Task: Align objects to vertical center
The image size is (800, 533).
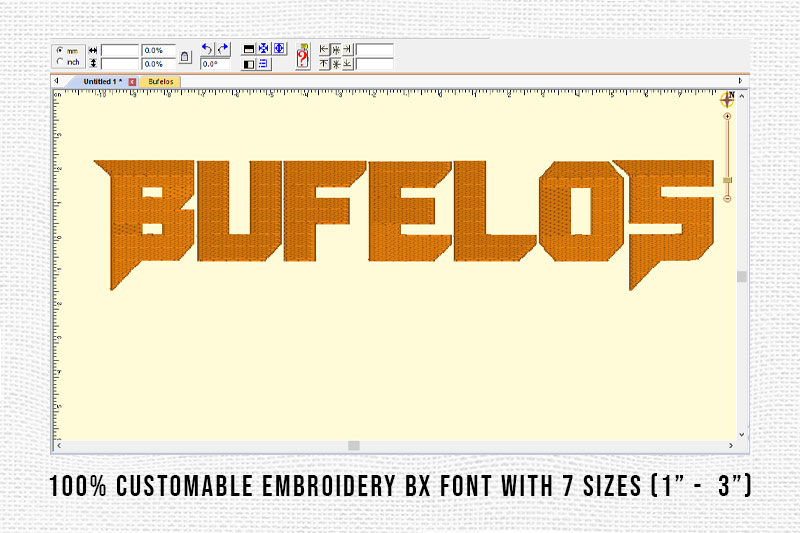Action: tap(336, 64)
